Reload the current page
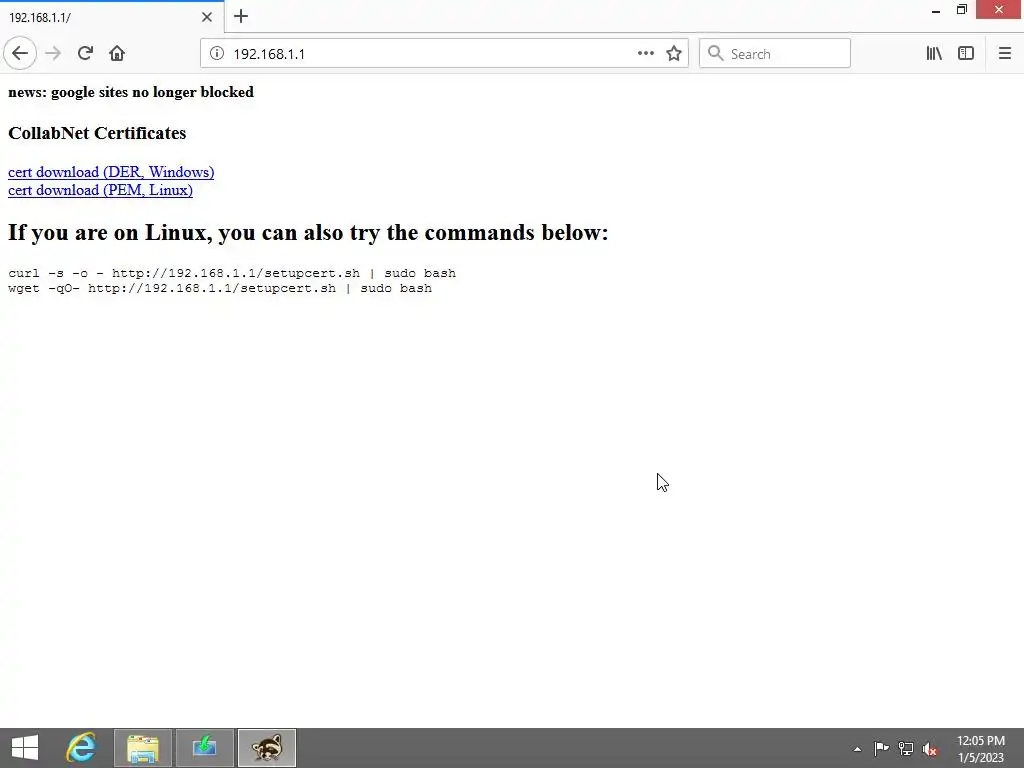The height and width of the screenshot is (768, 1024). [85, 54]
